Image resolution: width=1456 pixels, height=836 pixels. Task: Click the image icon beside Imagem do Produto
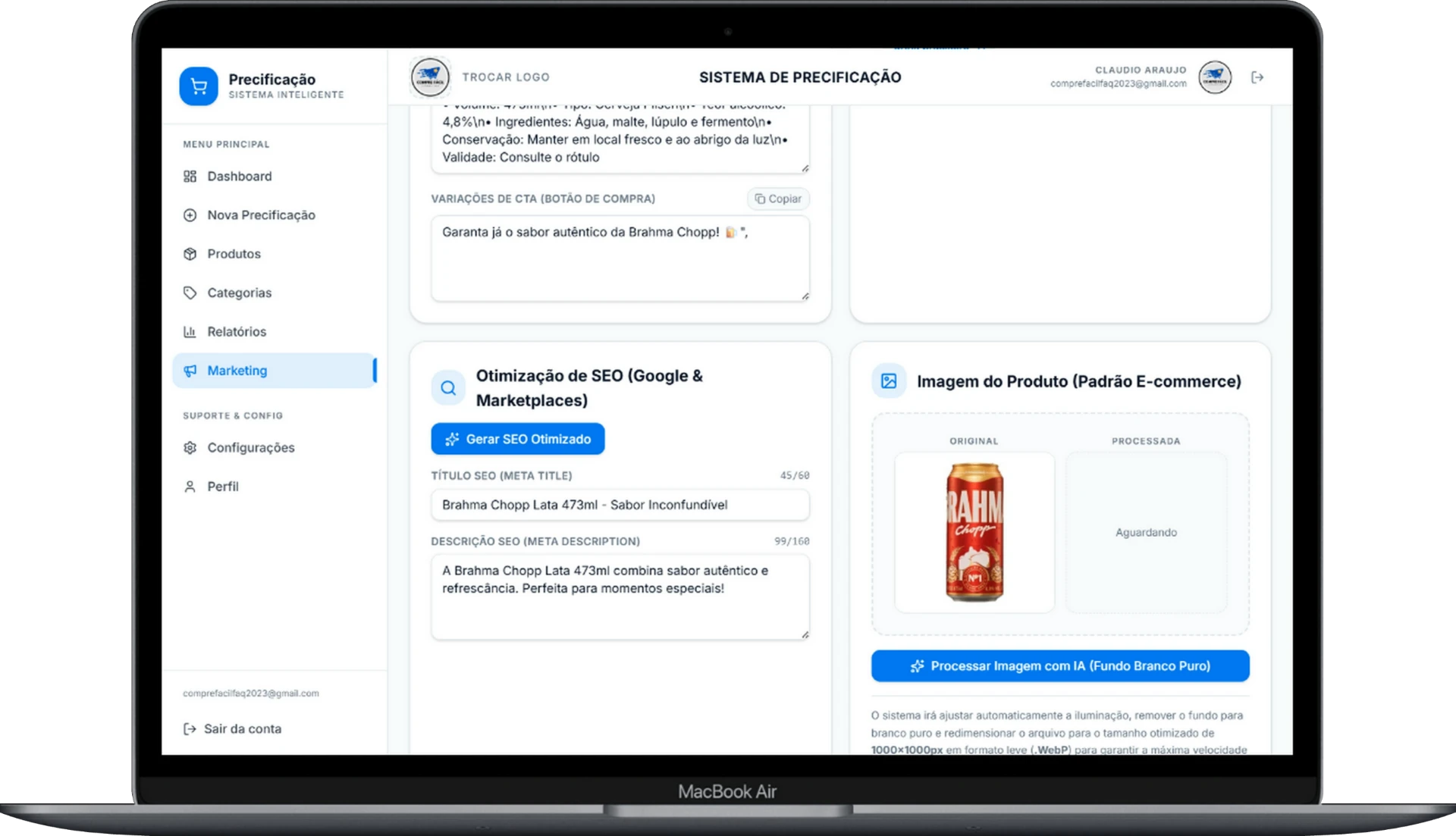click(889, 381)
